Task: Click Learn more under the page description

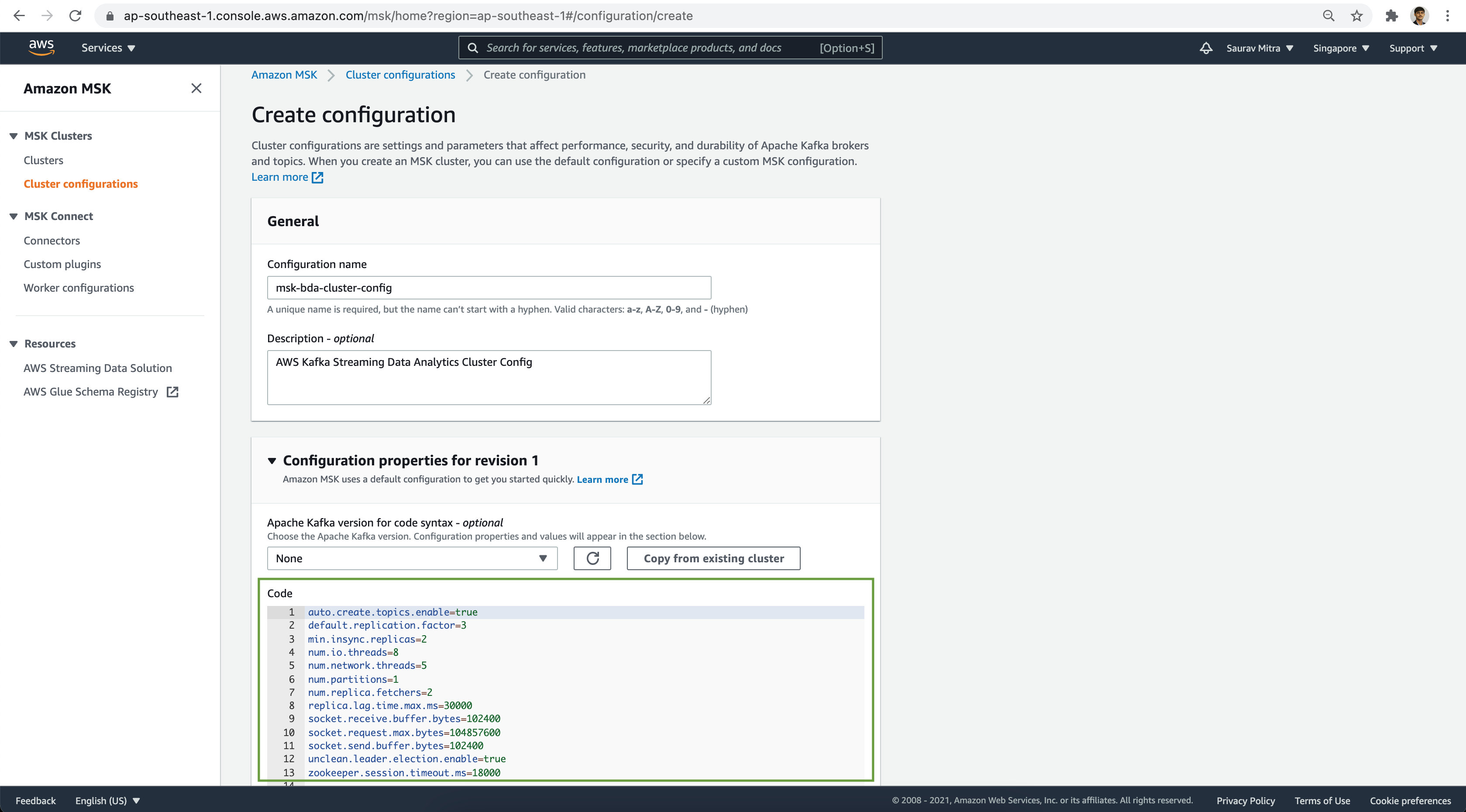Action: (x=279, y=177)
